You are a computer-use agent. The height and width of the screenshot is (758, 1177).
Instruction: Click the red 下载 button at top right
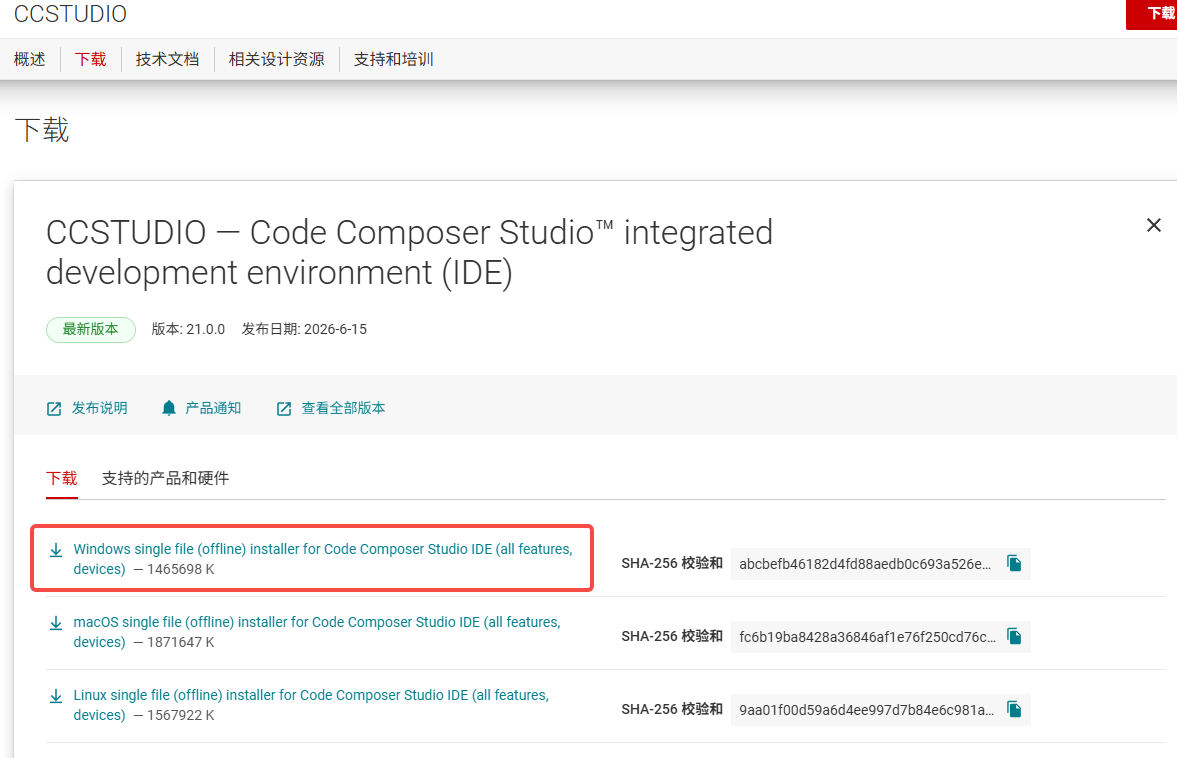click(x=1152, y=14)
